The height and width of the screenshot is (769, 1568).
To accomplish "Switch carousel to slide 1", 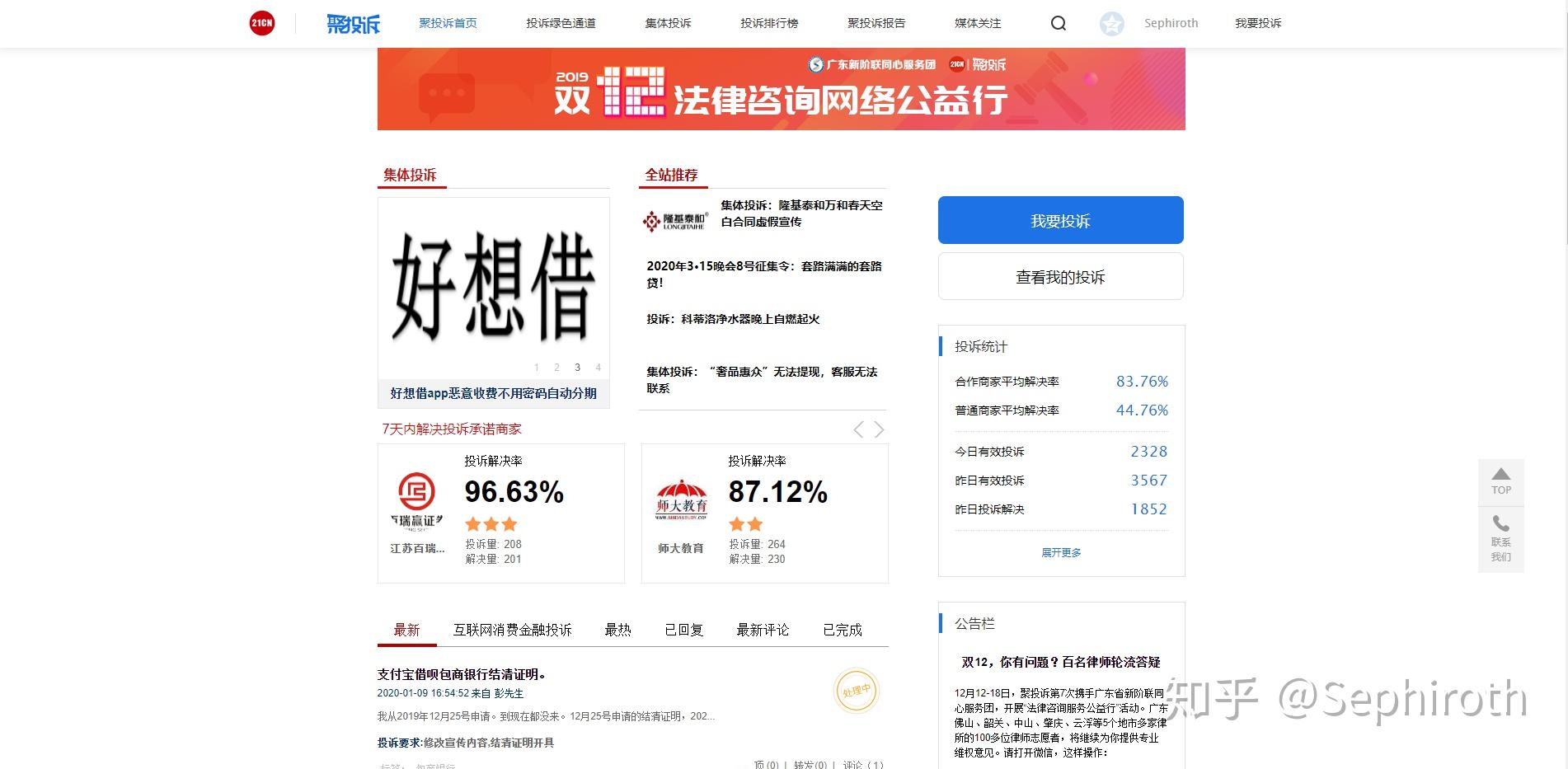I will pos(537,368).
